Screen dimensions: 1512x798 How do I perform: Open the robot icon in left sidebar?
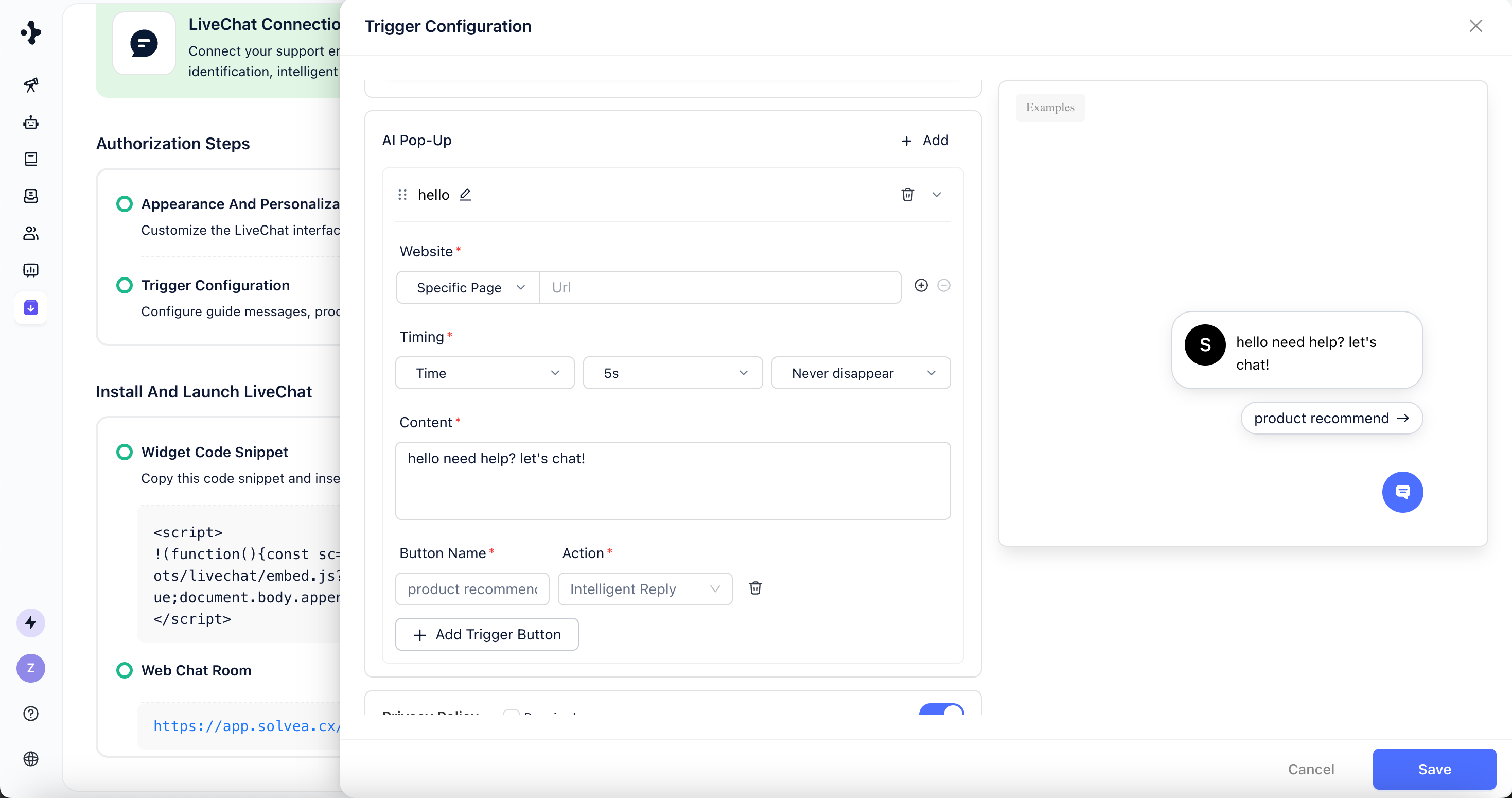click(30, 122)
